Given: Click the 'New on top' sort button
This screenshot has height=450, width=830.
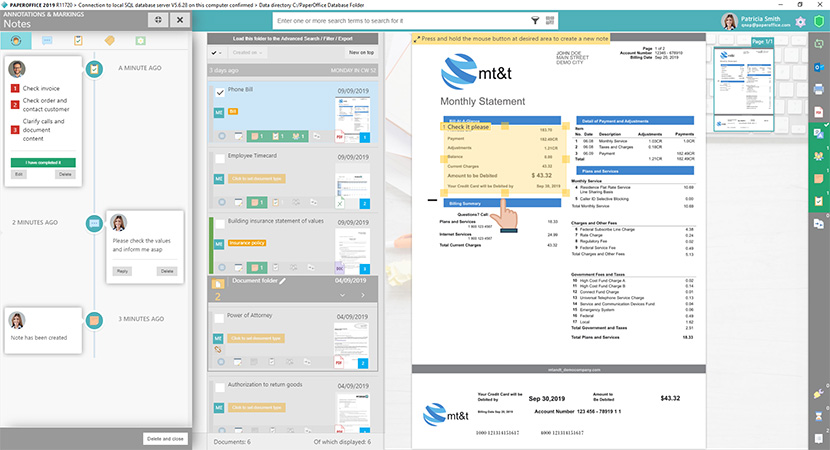Looking at the screenshot, I should point(361,52).
